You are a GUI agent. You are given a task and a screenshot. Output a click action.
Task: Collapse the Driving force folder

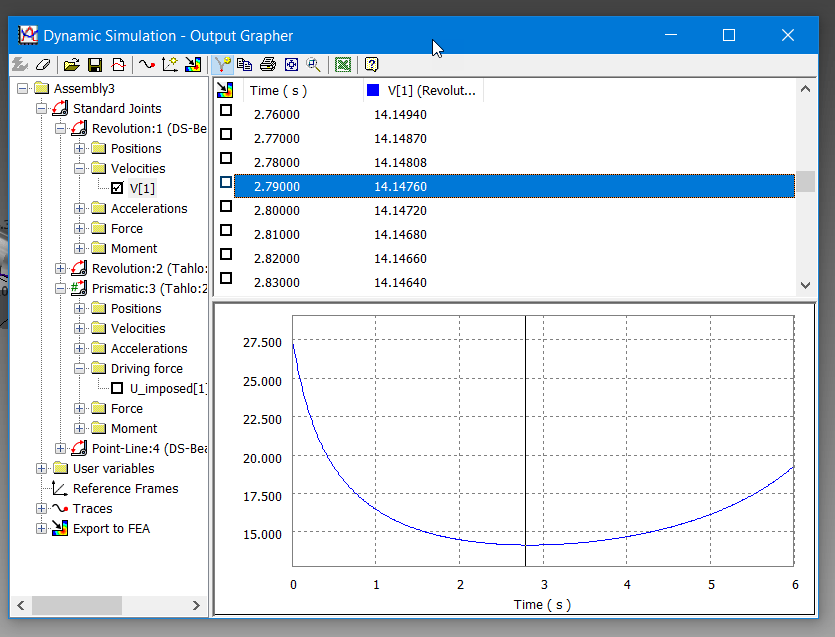[79, 369]
